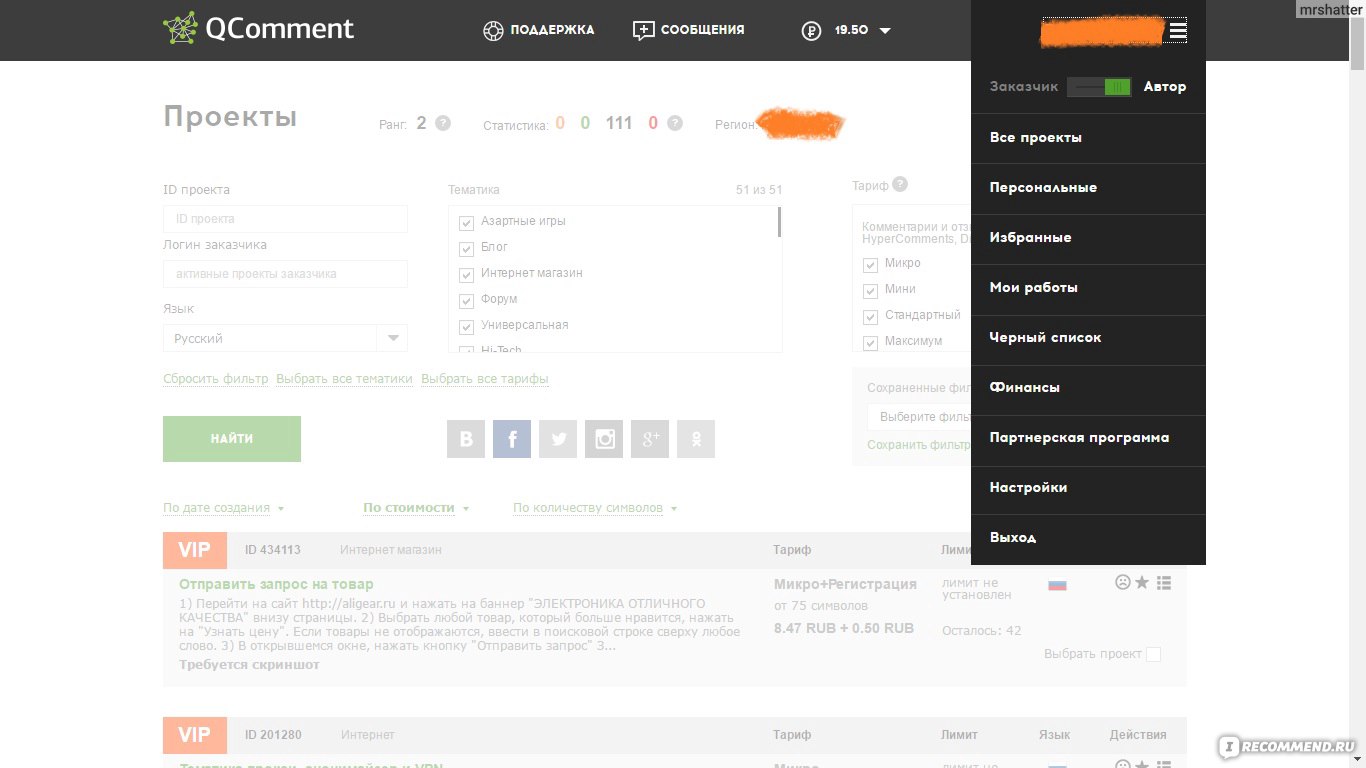Click statistics value 111
Viewport: 1366px width, 768px height.
619,123
